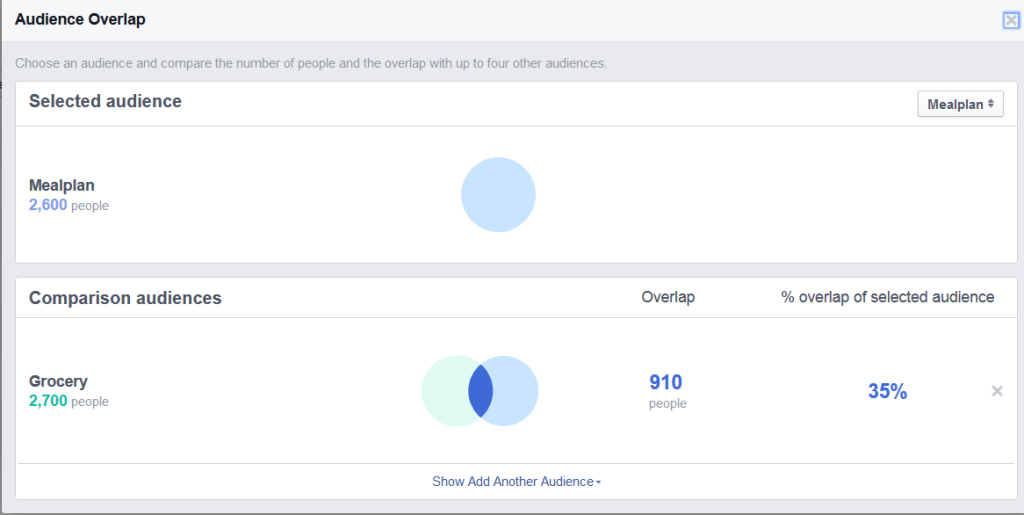Click the 2,700 people count
The height and width of the screenshot is (515, 1024).
tap(69, 401)
